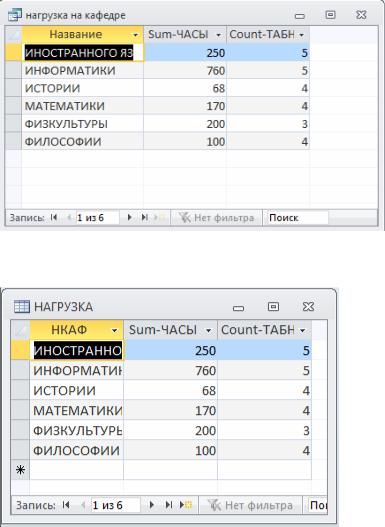This screenshot has width=385, height=527.
Task: Create new blank record in НАГРУЗКА table
Action: [186, 504]
